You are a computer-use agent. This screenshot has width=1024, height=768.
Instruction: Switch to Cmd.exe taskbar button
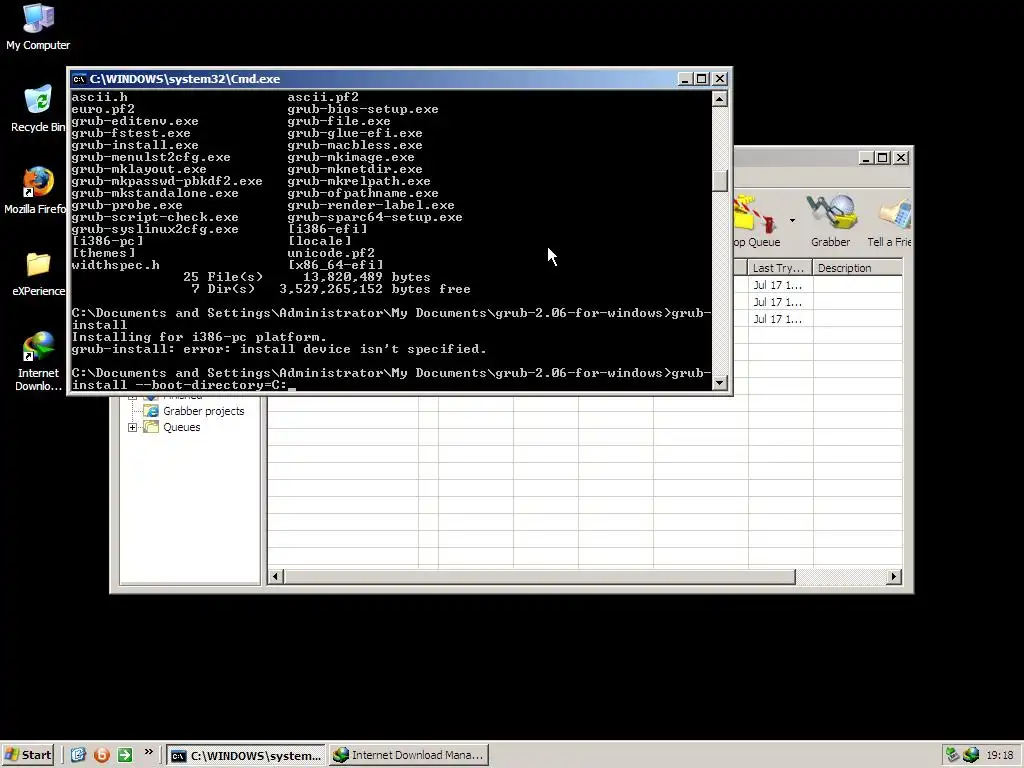coord(245,755)
